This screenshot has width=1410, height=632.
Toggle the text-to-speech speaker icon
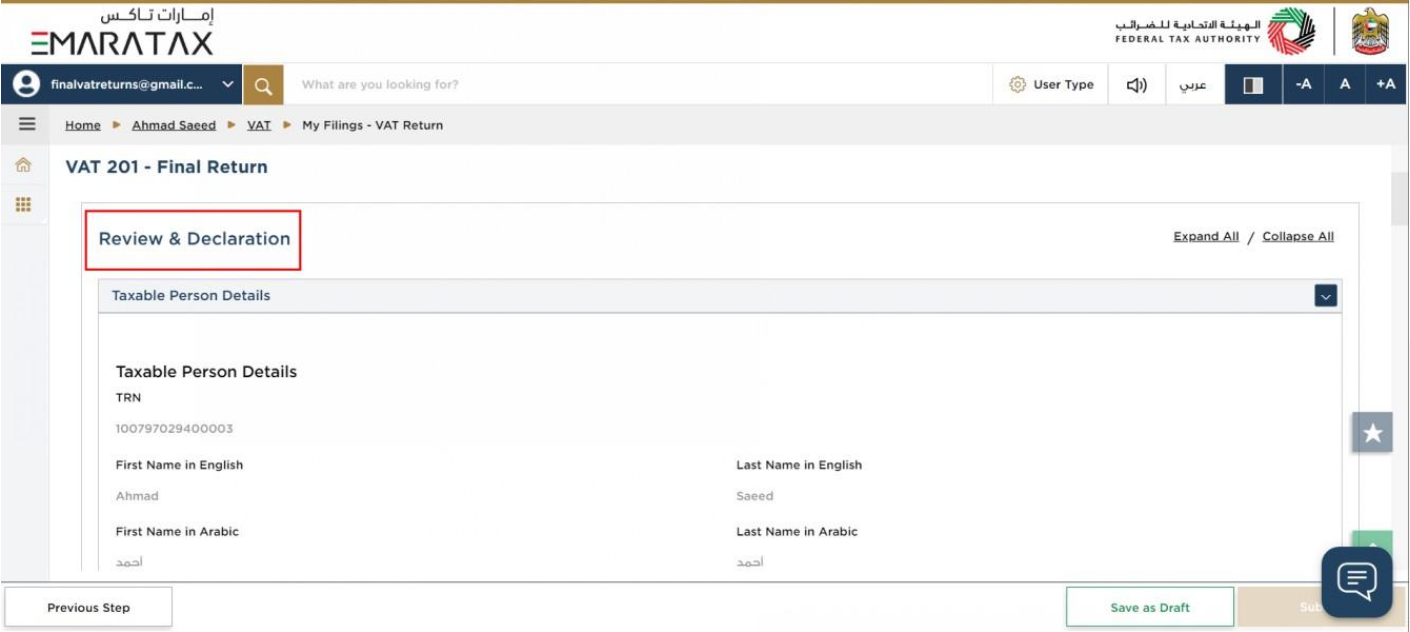[1137, 85]
